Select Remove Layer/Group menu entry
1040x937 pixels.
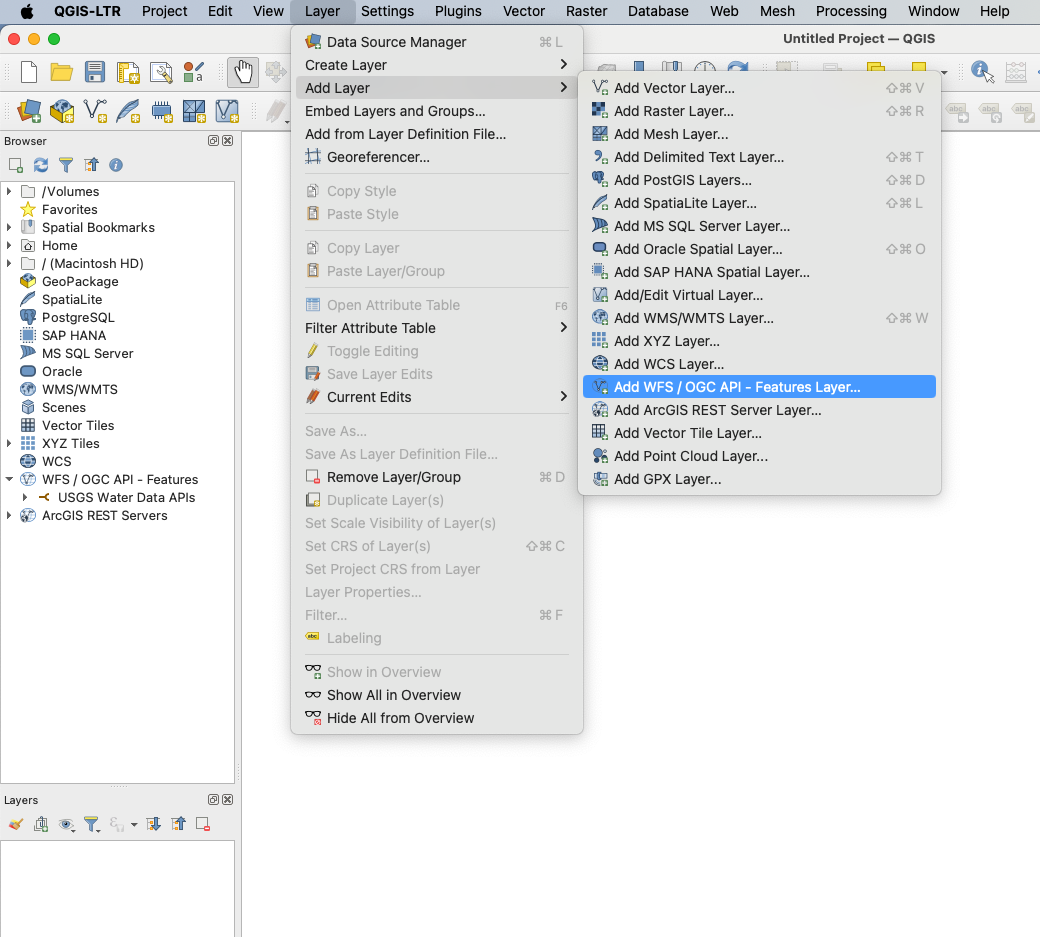(436, 477)
